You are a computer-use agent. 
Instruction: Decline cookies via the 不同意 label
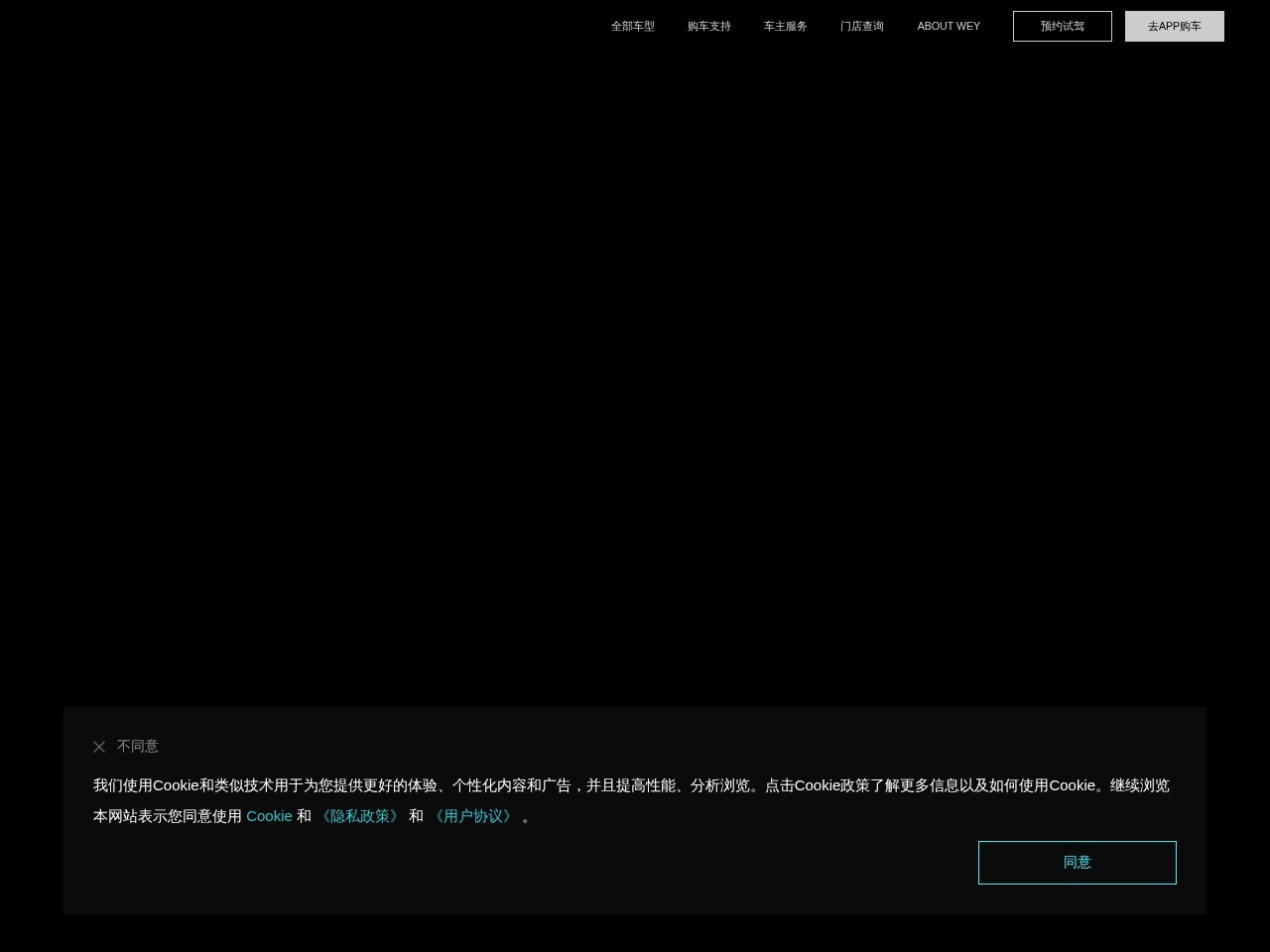coord(138,746)
